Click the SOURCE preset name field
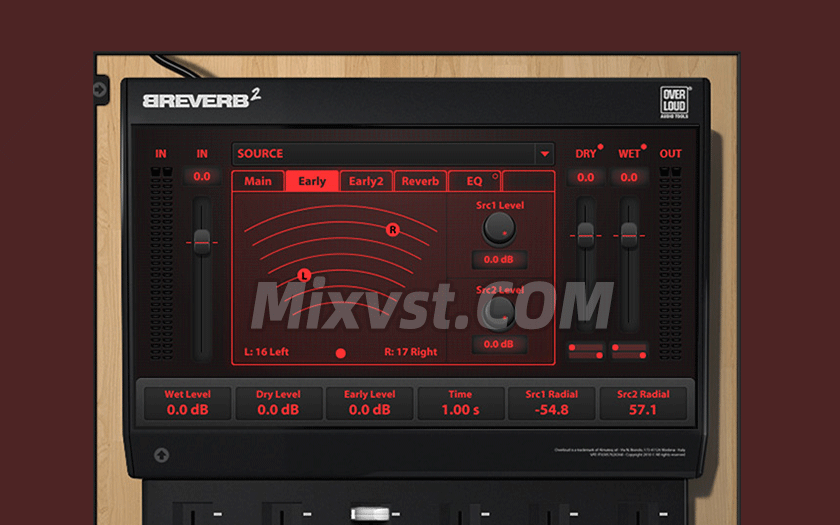The width and height of the screenshot is (840, 525). coord(382,154)
